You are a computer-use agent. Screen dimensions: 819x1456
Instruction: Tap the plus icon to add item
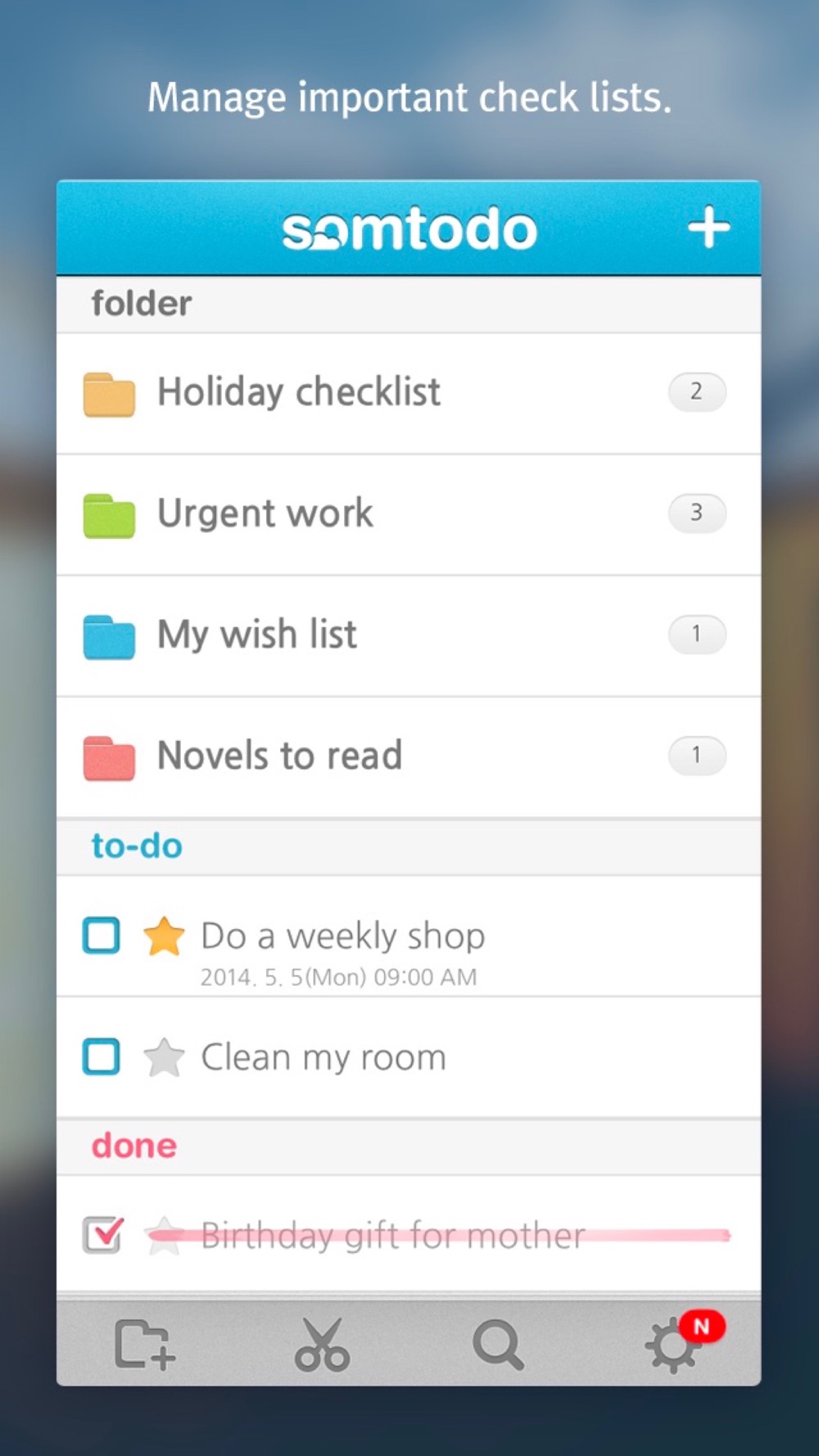[708, 227]
